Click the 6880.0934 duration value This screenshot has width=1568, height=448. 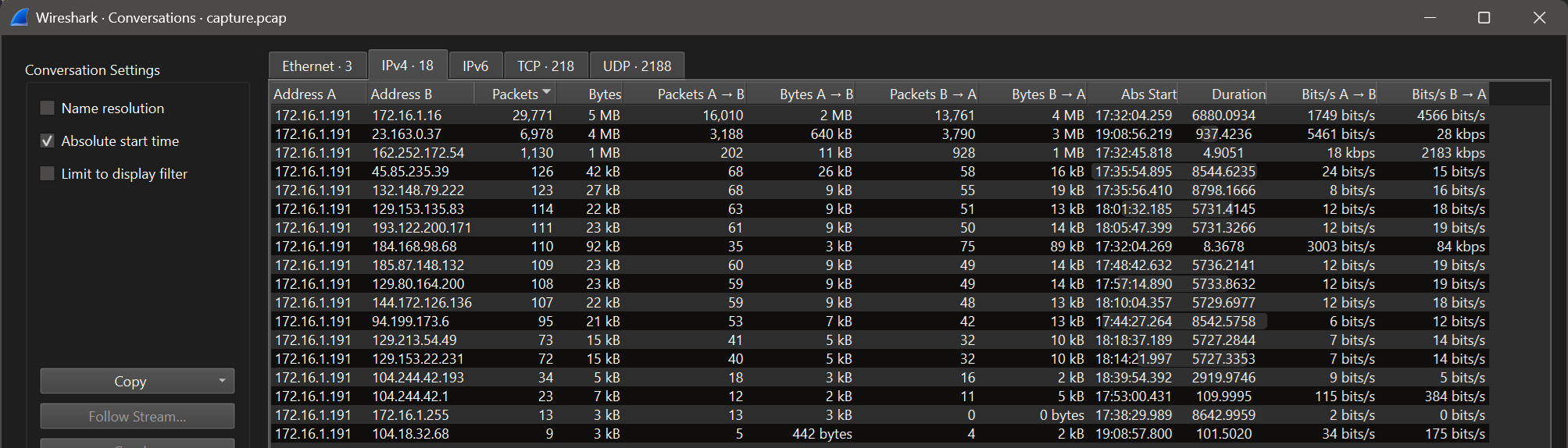coord(1223,115)
